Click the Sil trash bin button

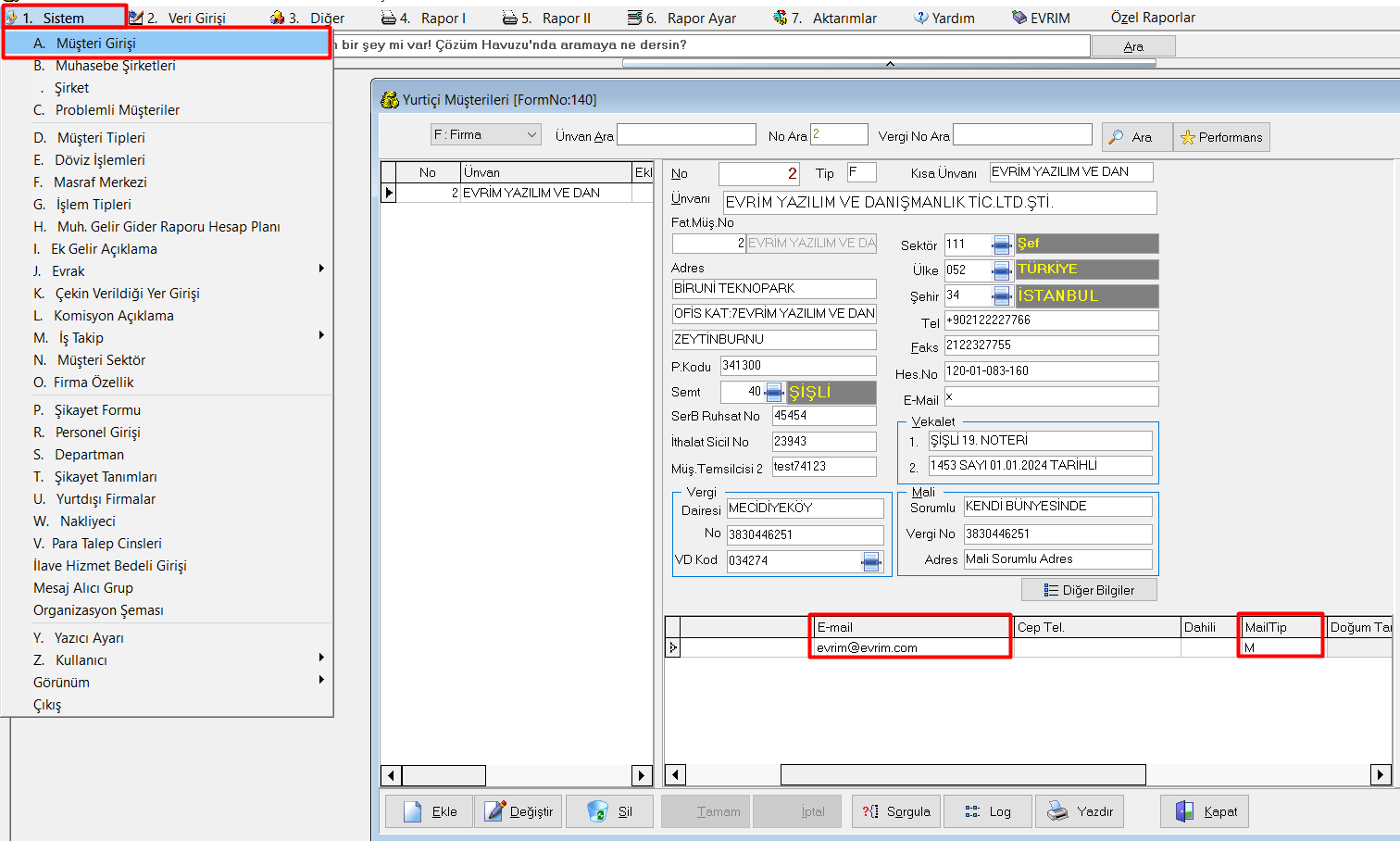(610, 811)
